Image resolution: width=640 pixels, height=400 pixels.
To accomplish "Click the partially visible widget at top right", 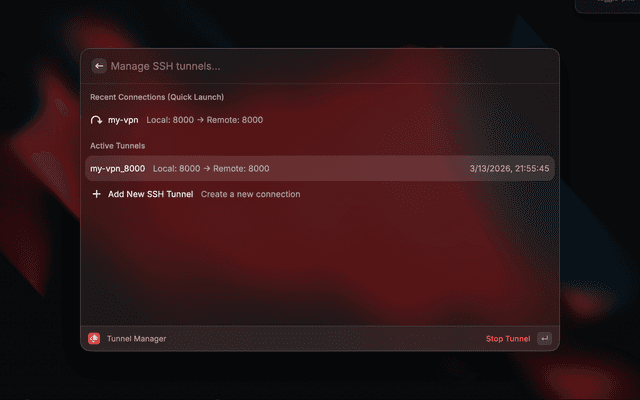I will click(x=607, y=6).
